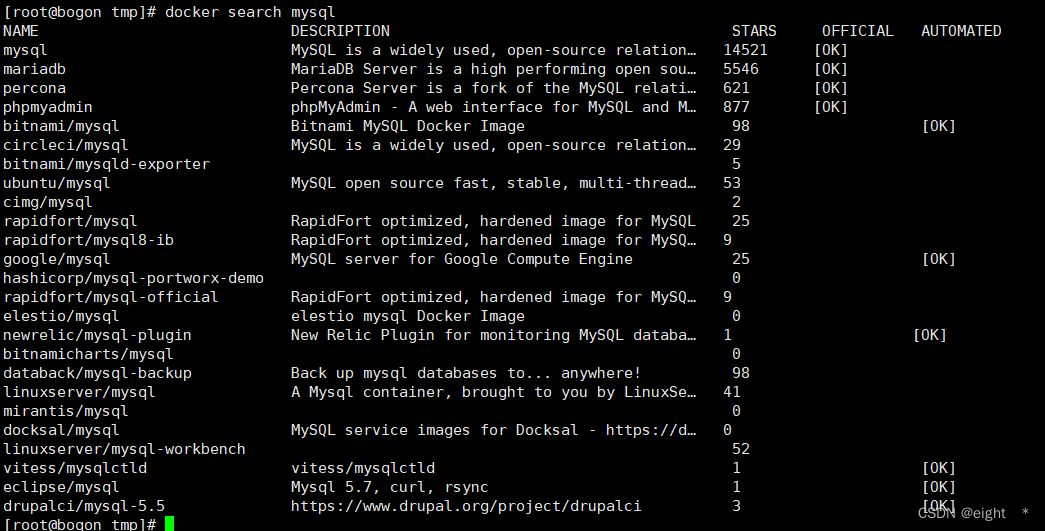This screenshot has height=531, width=1045.
Task: Click the AUTOMATED column header
Action: point(961,31)
